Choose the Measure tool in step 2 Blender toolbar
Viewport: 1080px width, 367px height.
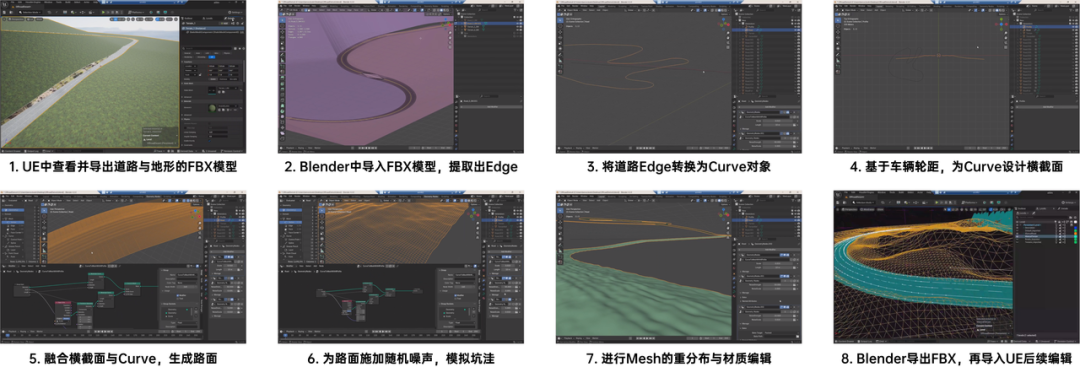coord(282,61)
